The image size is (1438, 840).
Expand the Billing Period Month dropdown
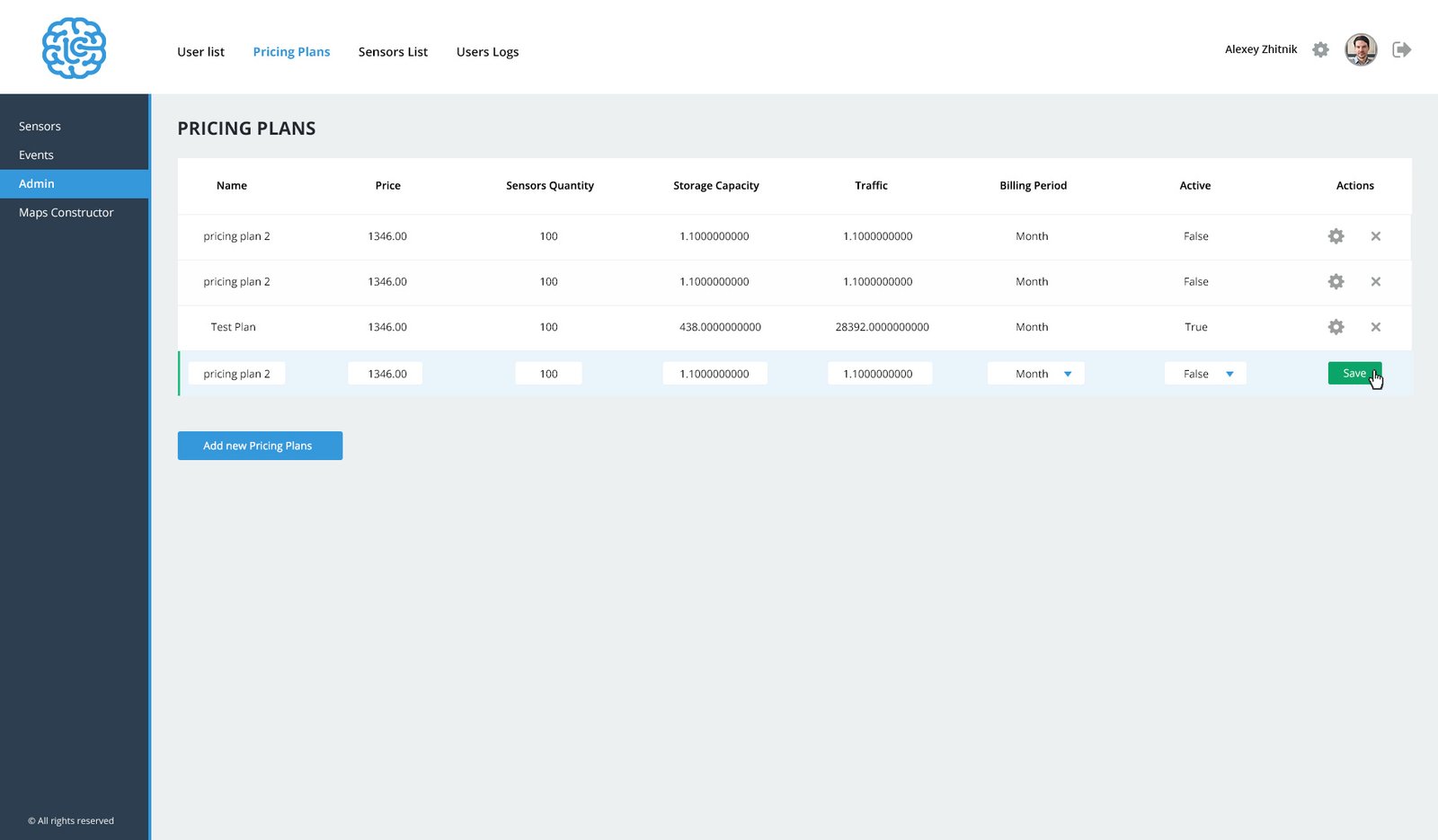pos(1035,374)
